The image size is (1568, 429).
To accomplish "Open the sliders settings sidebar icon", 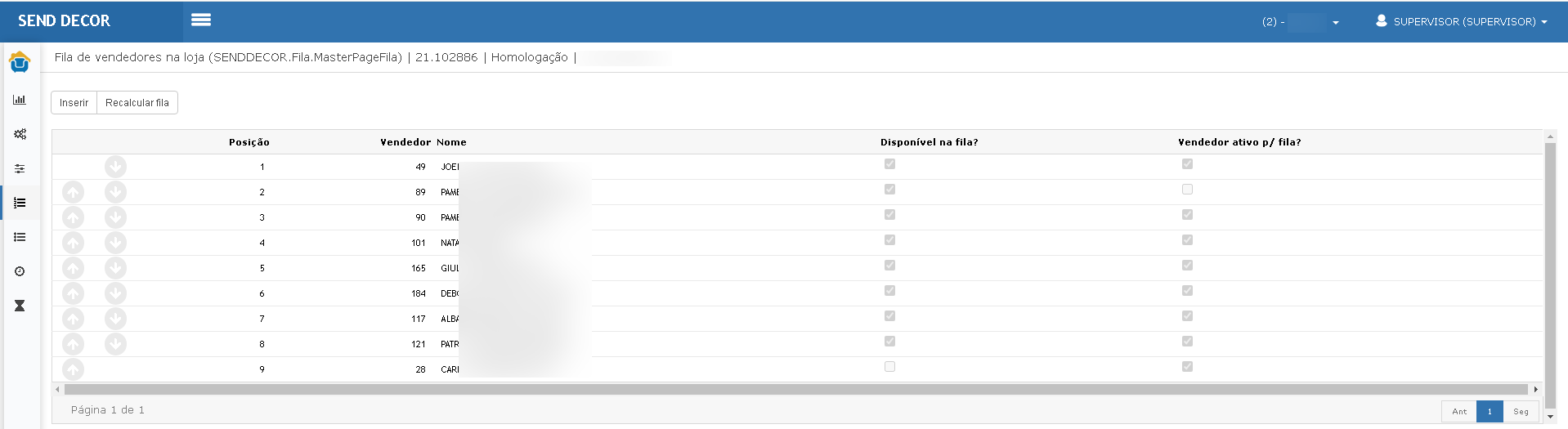I will click(20, 168).
